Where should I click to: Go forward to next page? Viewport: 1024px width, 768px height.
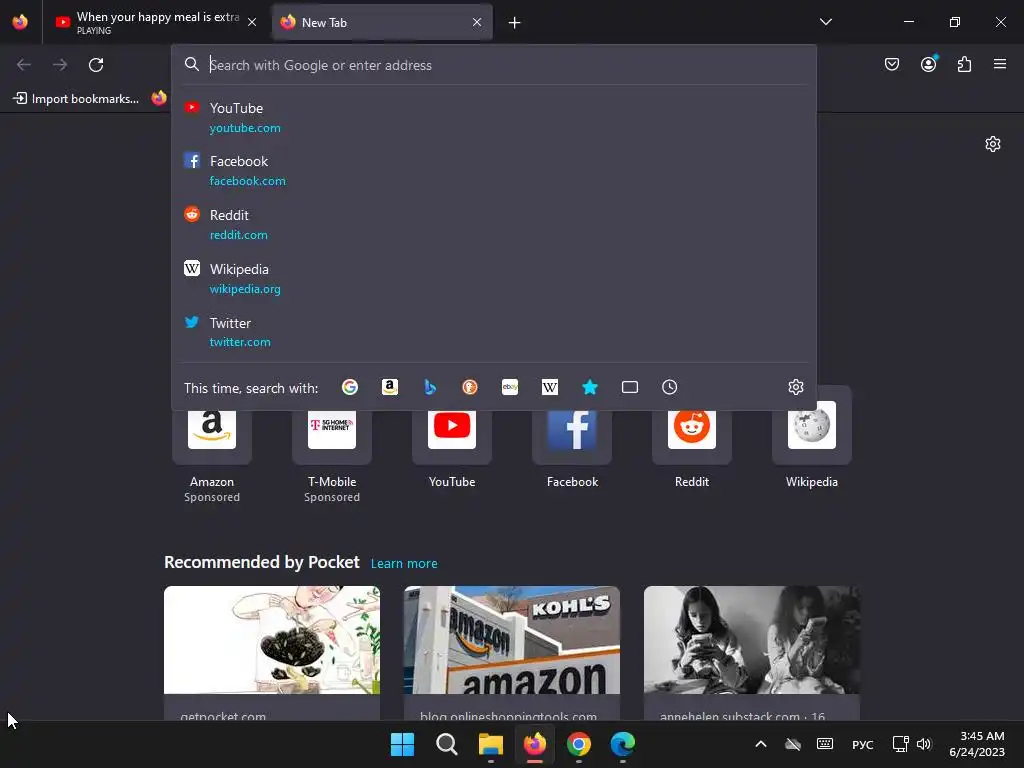coord(60,65)
